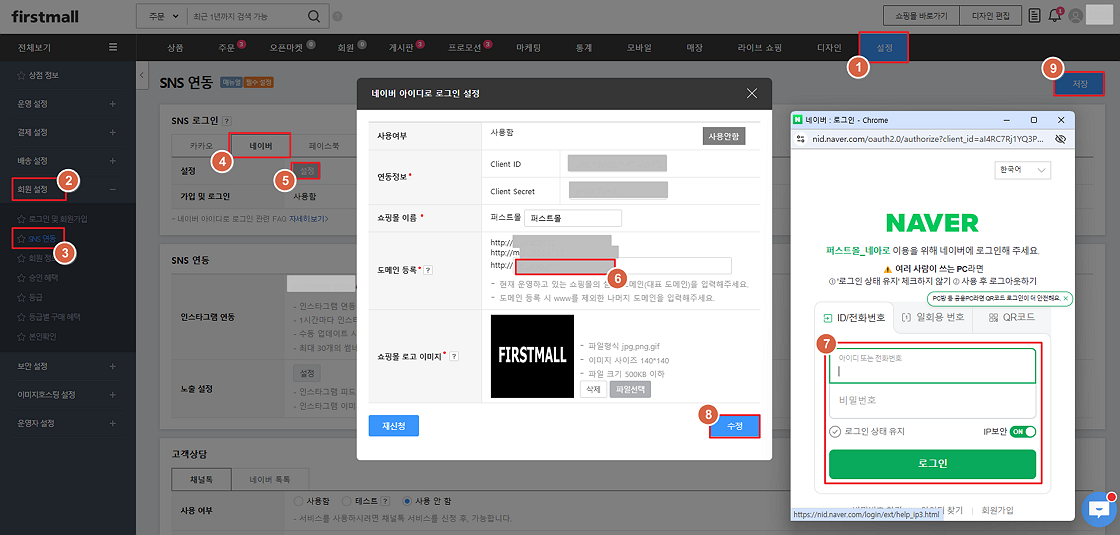This screenshot has height=535, width=1120.
Task: Open the help question mark beside the search bar
Action: 337,16
